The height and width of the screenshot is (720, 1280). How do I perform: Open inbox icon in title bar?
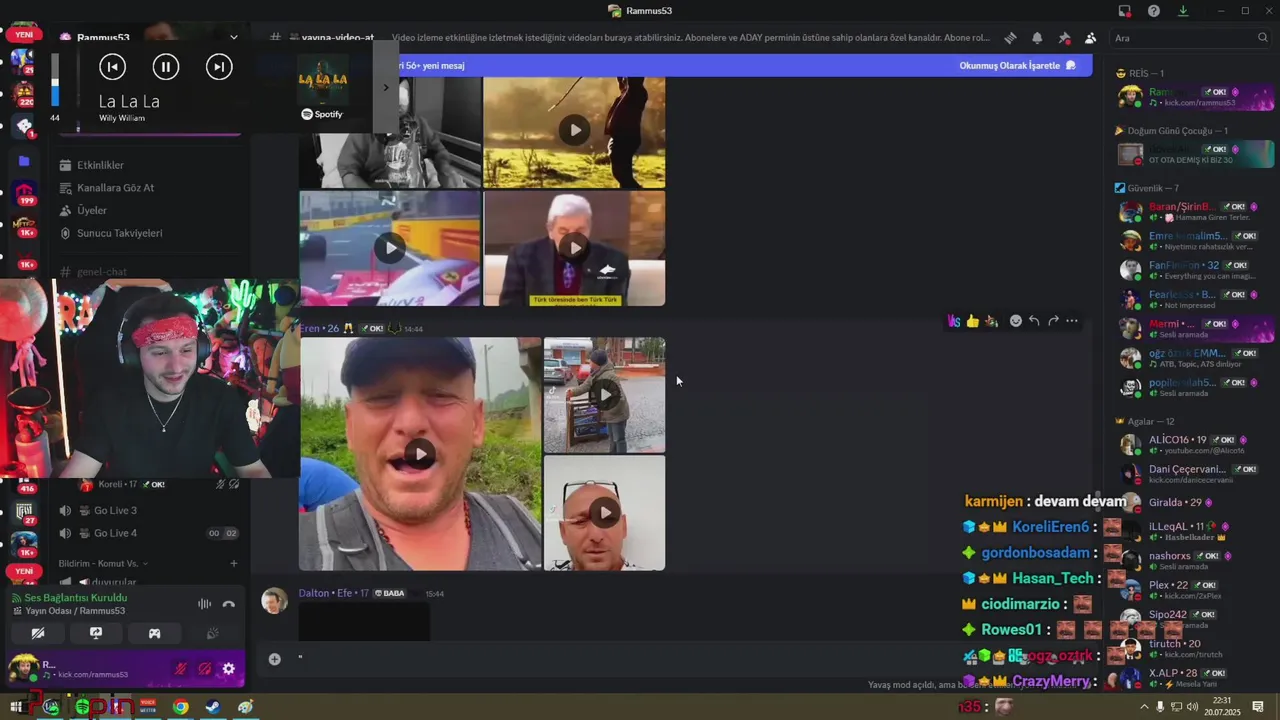1125,11
